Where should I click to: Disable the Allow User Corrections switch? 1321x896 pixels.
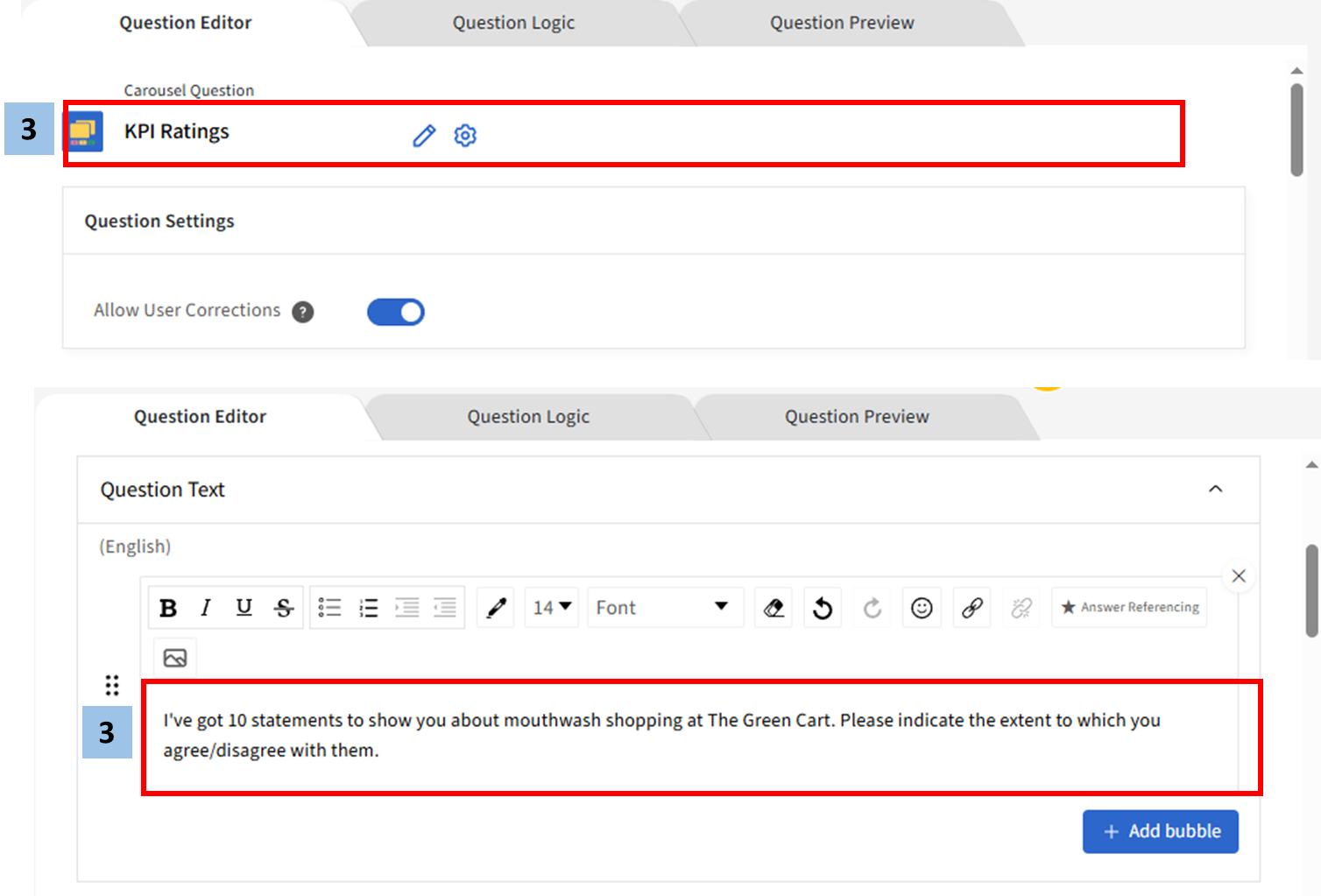(x=396, y=312)
